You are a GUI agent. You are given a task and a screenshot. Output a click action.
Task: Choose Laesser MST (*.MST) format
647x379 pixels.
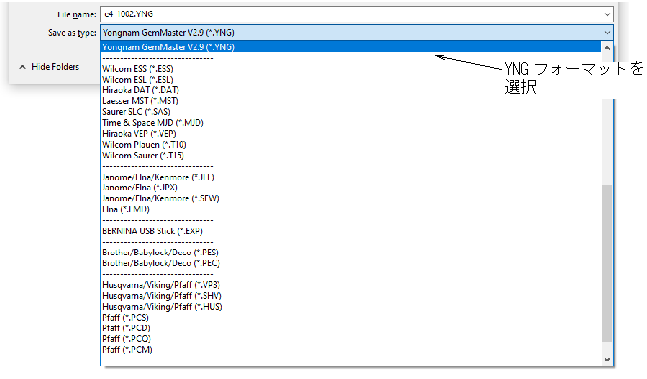point(140,101)
